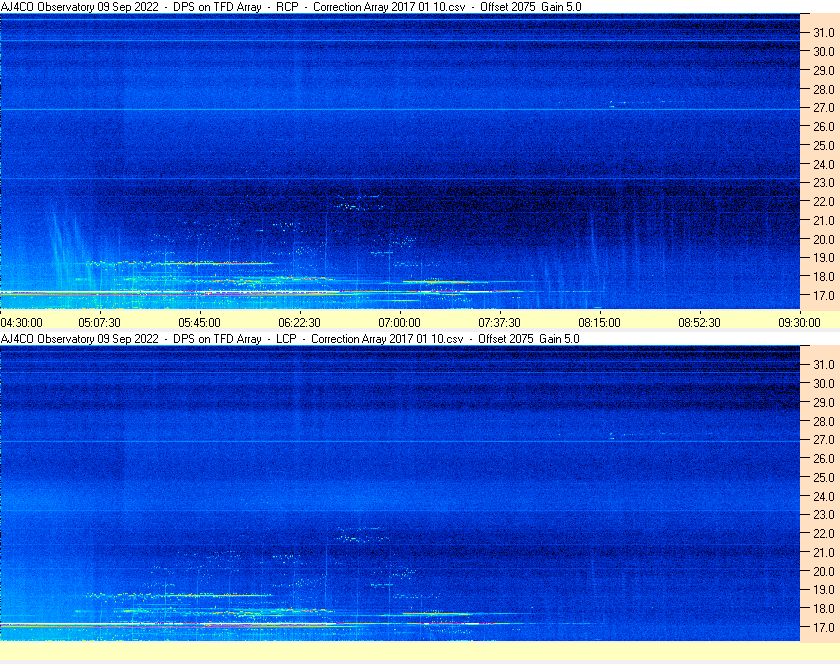Click the 07:00:00 time axis label
Image resolution: width=840 pixels, height=664 pixels.
[x=400, y=323]
